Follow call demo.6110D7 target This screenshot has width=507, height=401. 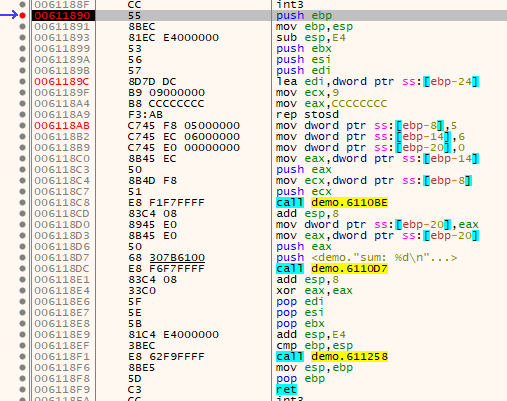click(x=349, y=268)
